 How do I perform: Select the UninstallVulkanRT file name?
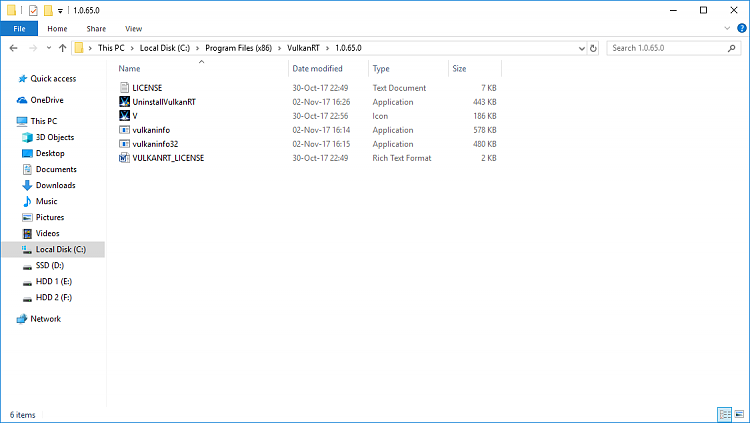pos(164,101)
